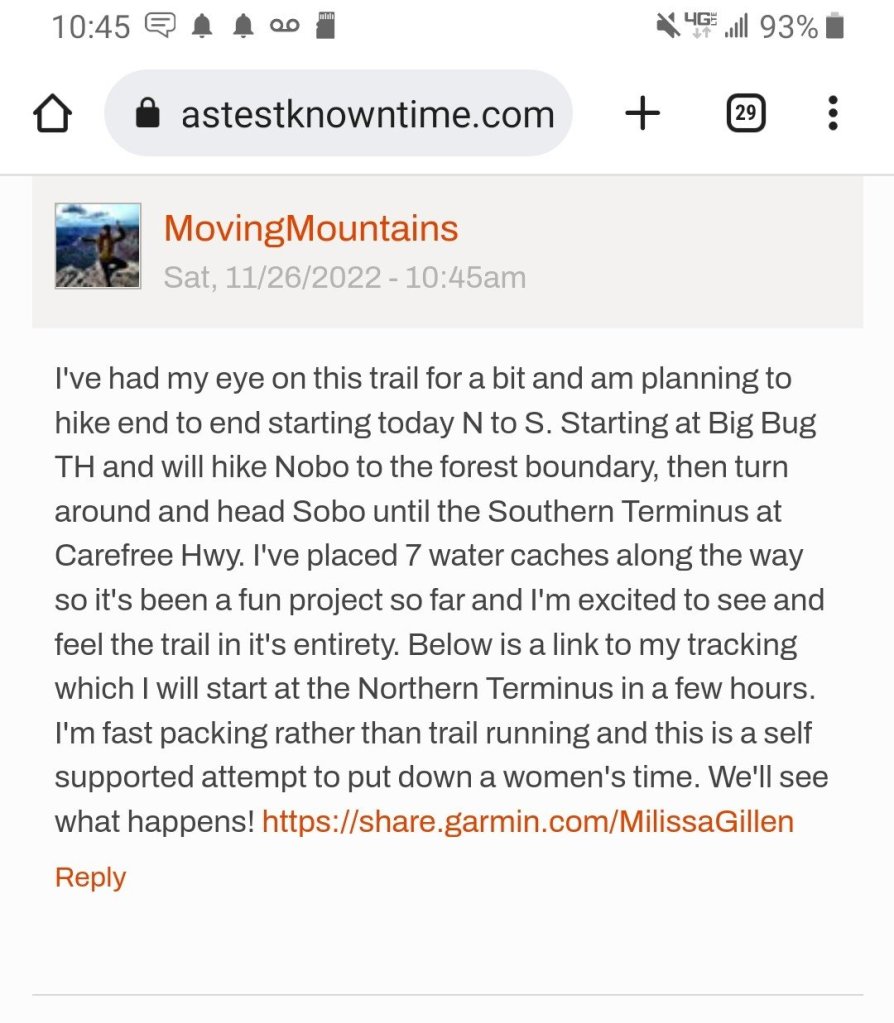The width and height of the screenshot is (894, 1023).
Task: Open the three-dot Chrome menu
Action: 832,114
